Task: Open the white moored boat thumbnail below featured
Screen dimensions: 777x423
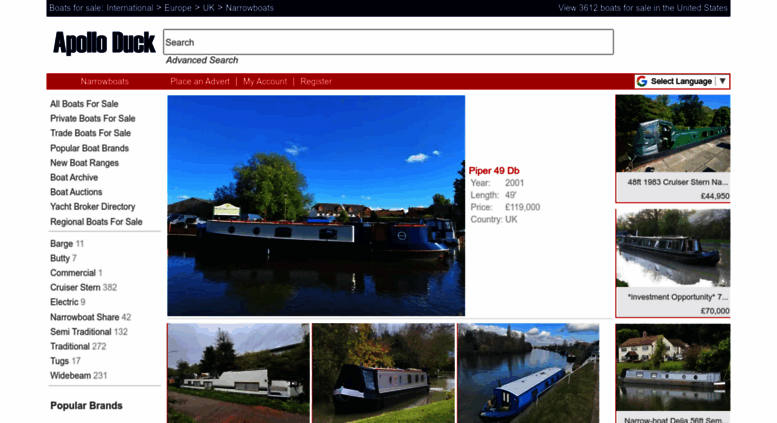Action: point(238,373)
